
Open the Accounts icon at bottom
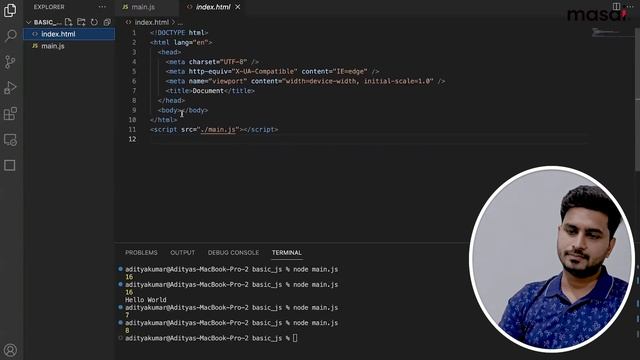(x=10, y=350)
